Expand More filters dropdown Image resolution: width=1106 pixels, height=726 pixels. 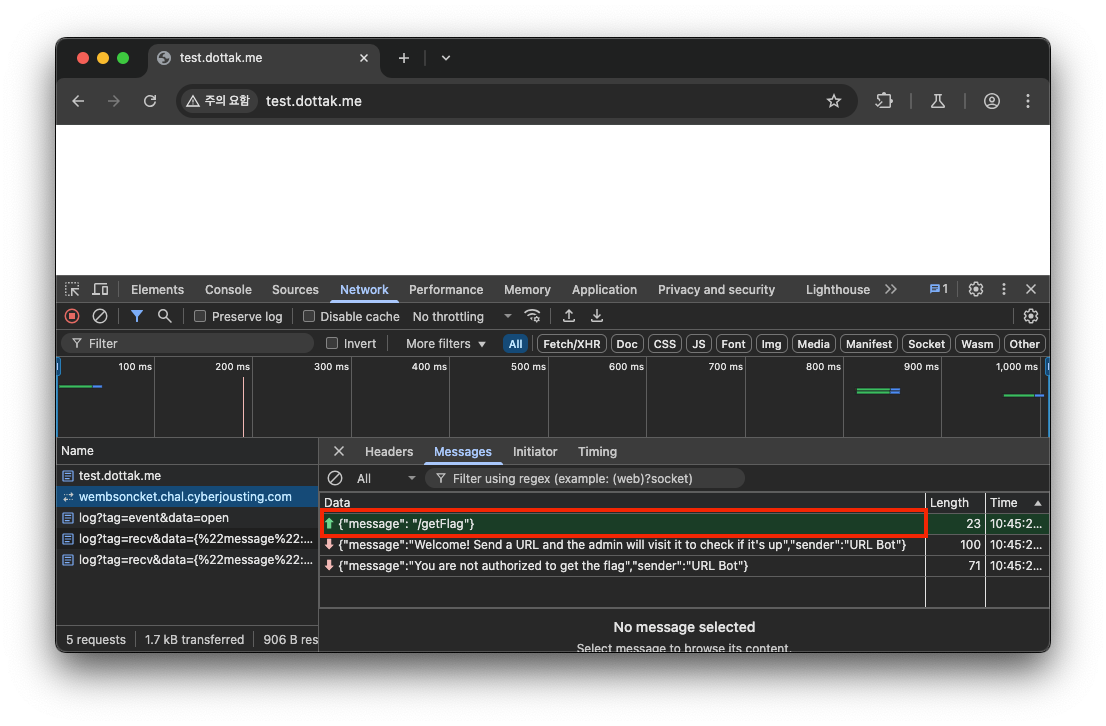(x=446, y=344)
